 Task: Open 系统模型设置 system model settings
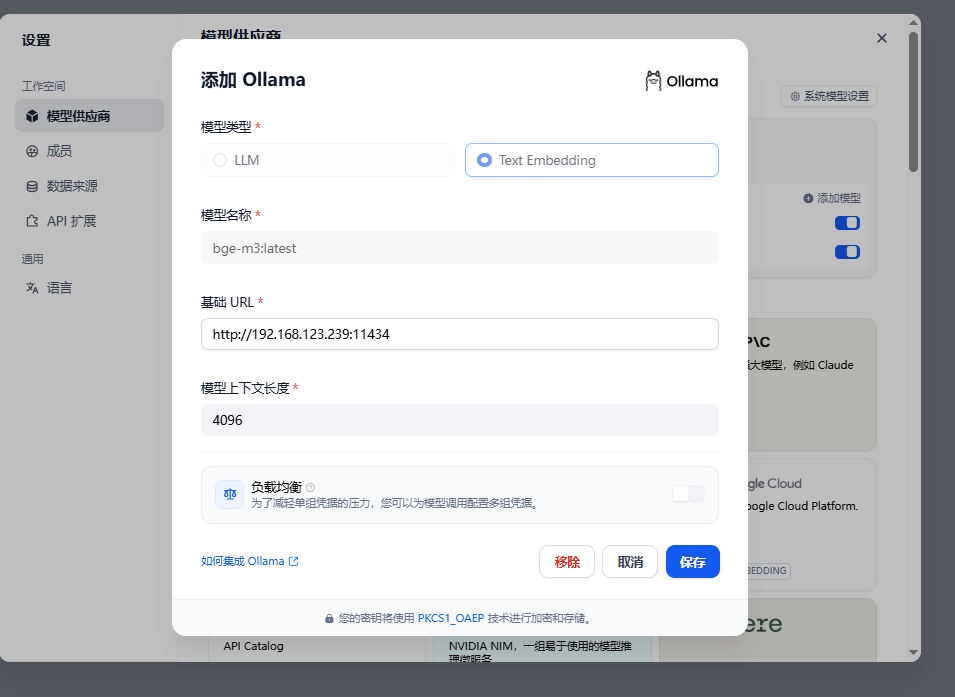829,96
